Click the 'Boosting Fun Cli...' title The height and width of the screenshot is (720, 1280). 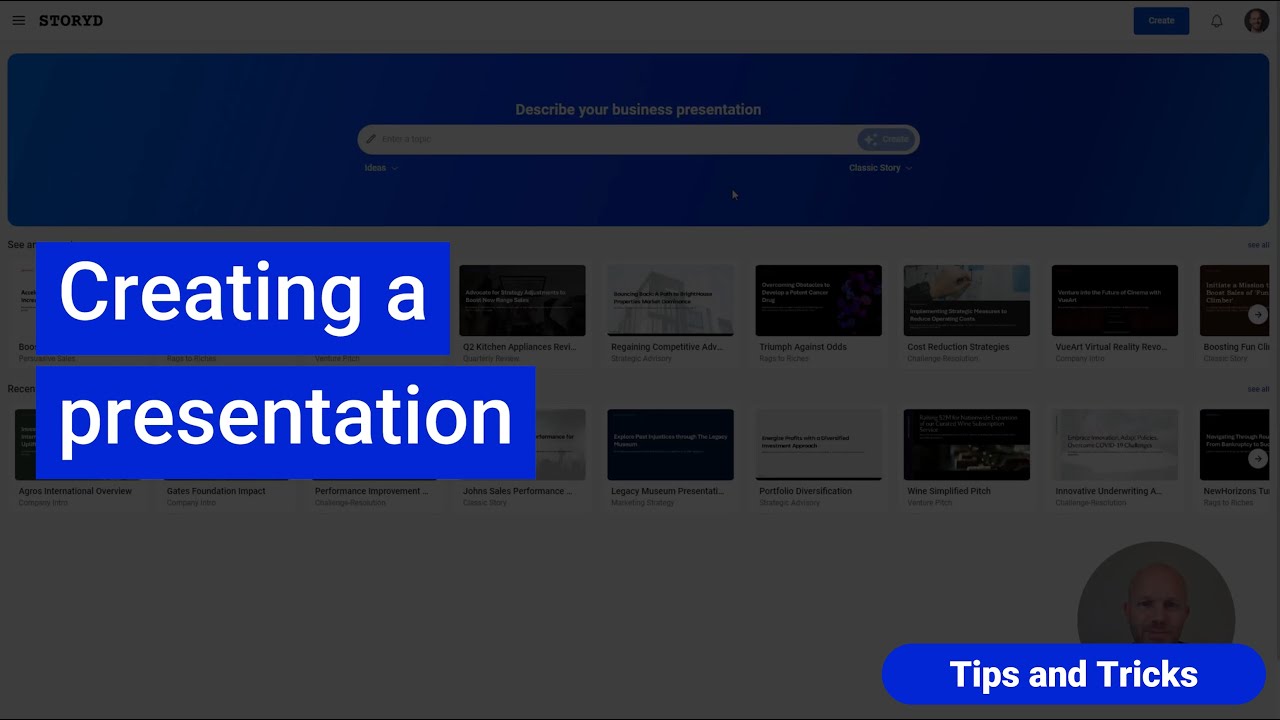(1236, 347)
